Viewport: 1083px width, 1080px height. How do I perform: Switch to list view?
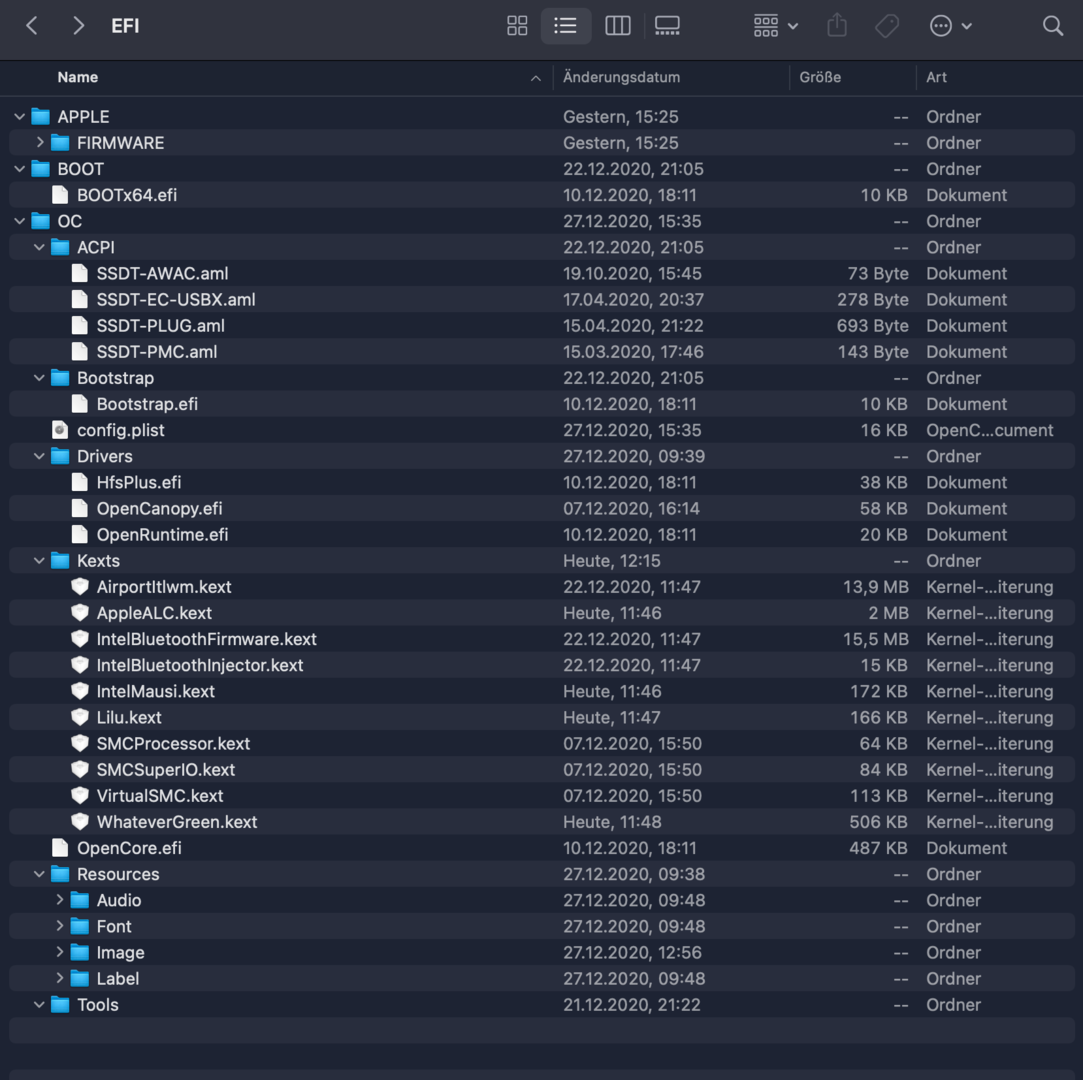pyautogui.click(x=565, y=26)
